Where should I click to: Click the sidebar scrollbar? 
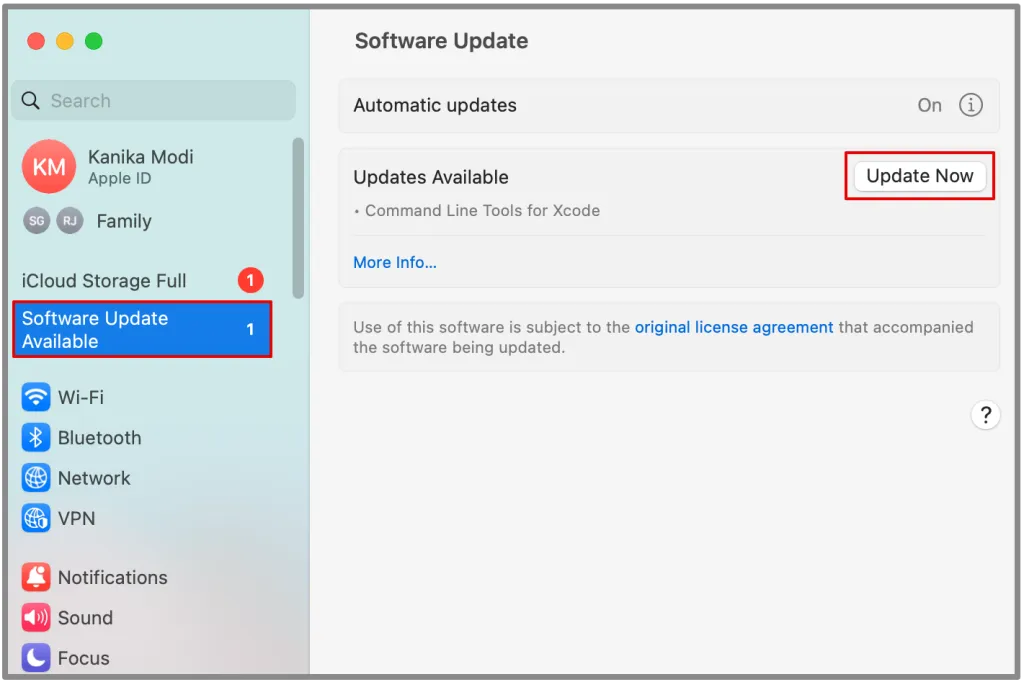pyautogui.click(x=298, y=218)
